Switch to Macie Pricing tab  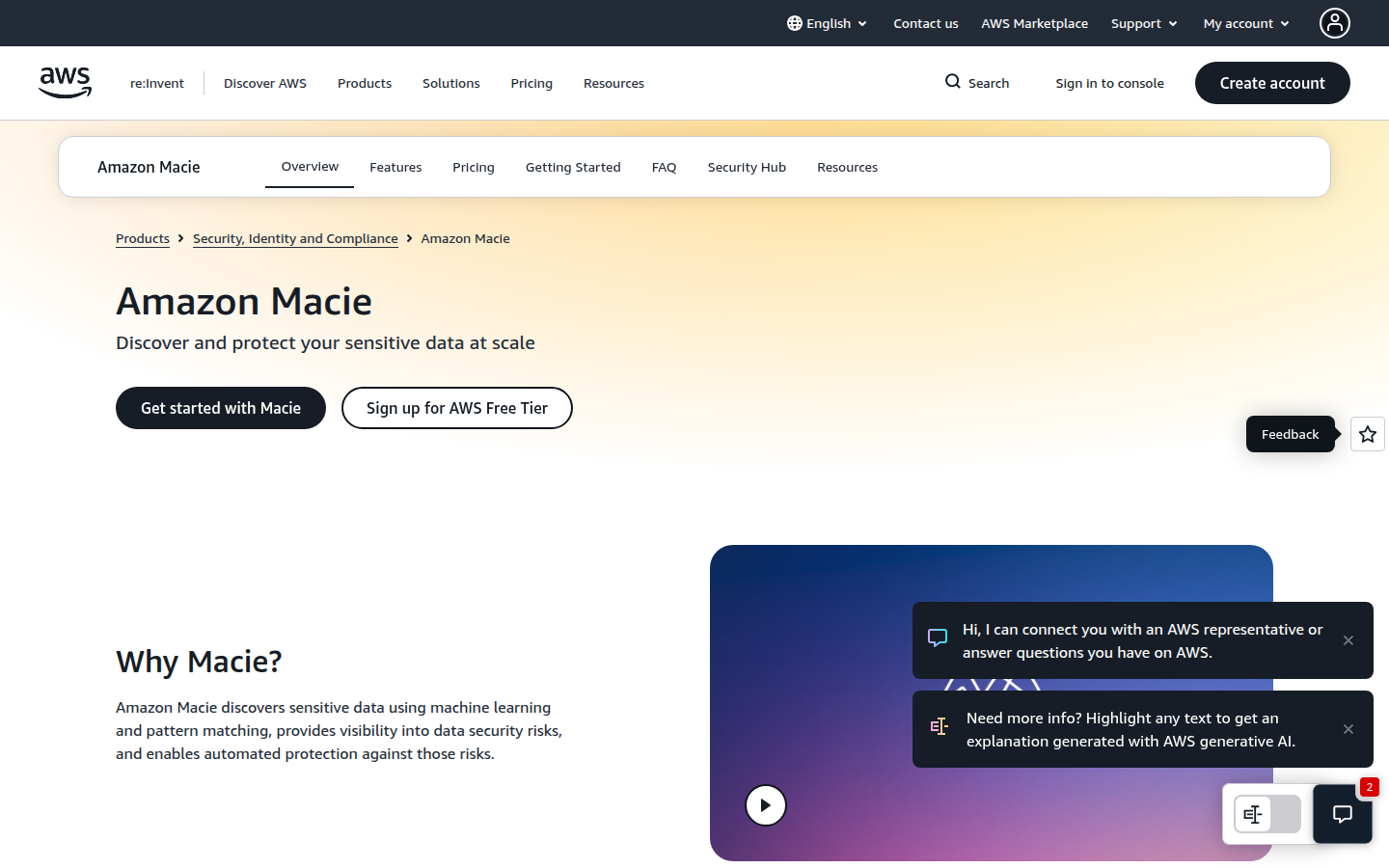474,167
